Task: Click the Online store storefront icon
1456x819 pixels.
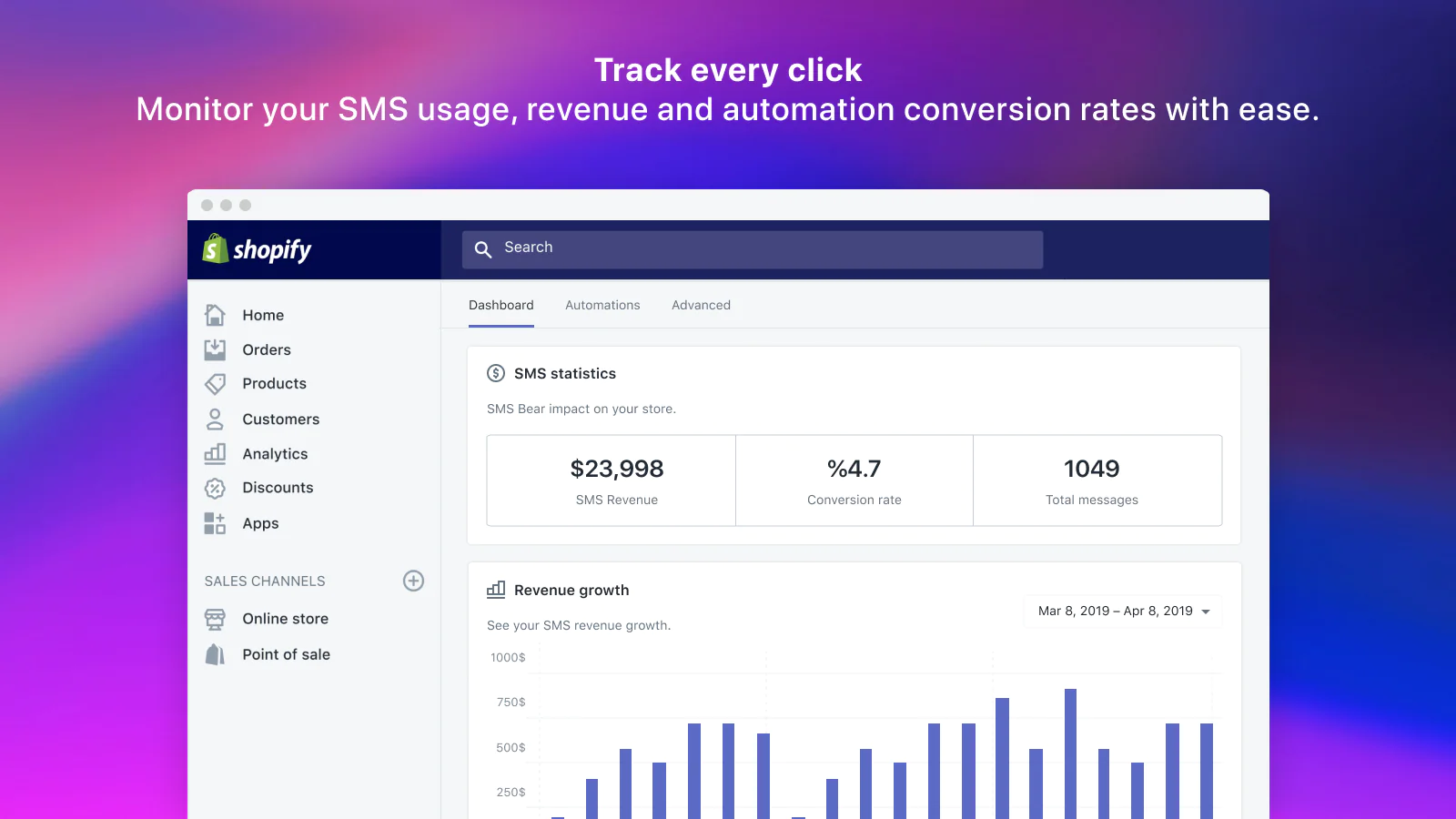Action: point(215,619)
